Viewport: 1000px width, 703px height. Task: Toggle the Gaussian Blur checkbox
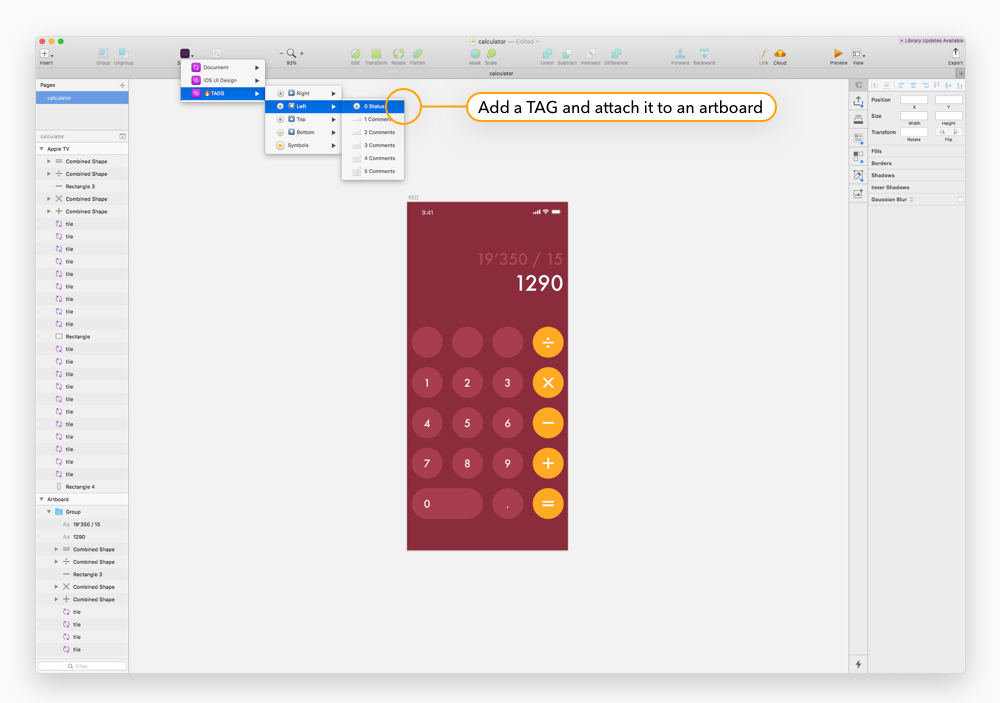(x=960, y=200)
